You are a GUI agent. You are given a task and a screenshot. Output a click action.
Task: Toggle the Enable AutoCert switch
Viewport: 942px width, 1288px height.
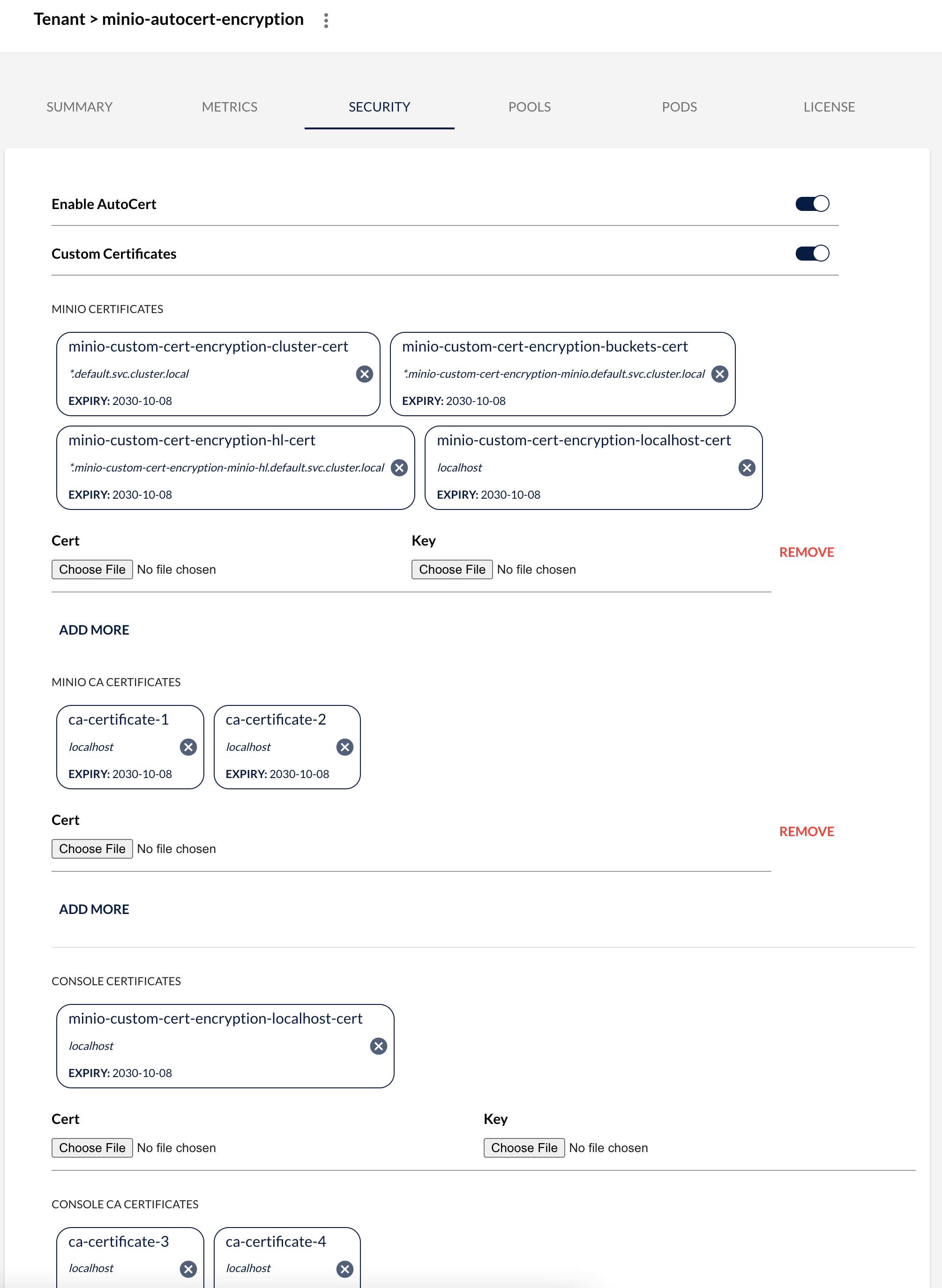click(812, 203)
